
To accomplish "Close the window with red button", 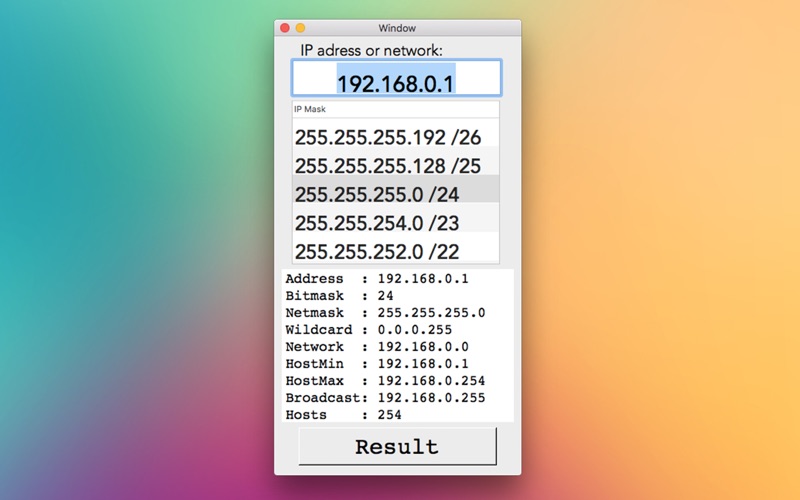I will point(285,28).
